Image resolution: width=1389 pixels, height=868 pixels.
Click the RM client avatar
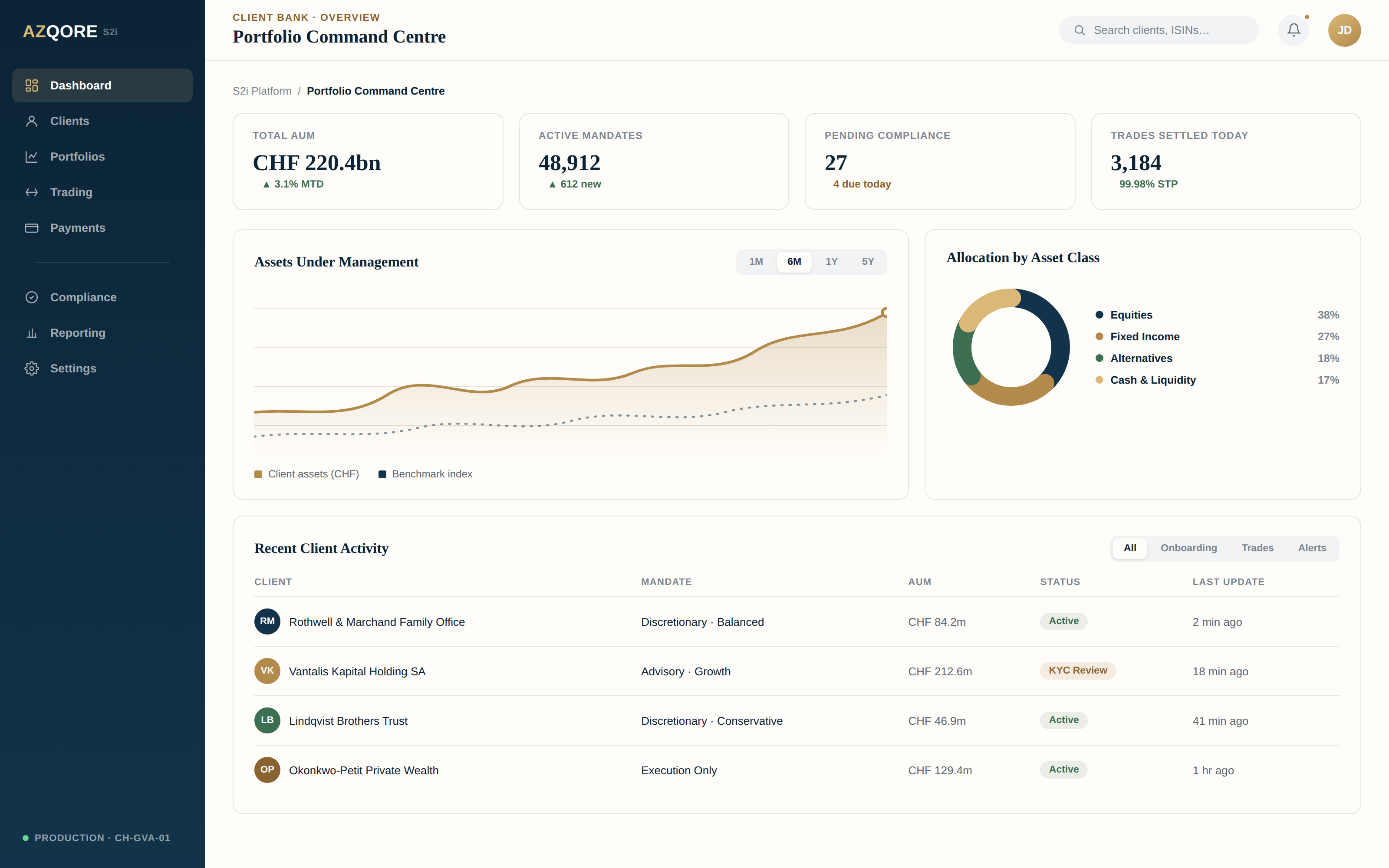coord(267,621)
